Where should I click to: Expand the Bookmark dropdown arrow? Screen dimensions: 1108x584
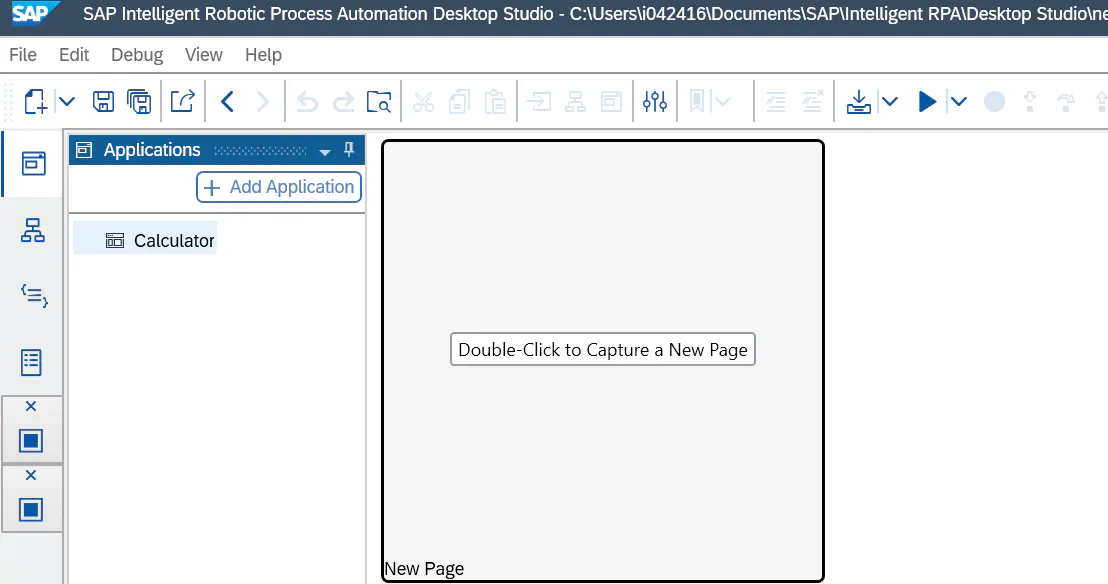coord(722,102)
